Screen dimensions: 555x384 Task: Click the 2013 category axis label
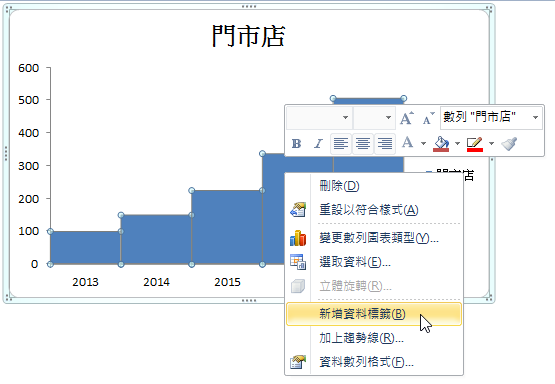(x=85, y=282)
